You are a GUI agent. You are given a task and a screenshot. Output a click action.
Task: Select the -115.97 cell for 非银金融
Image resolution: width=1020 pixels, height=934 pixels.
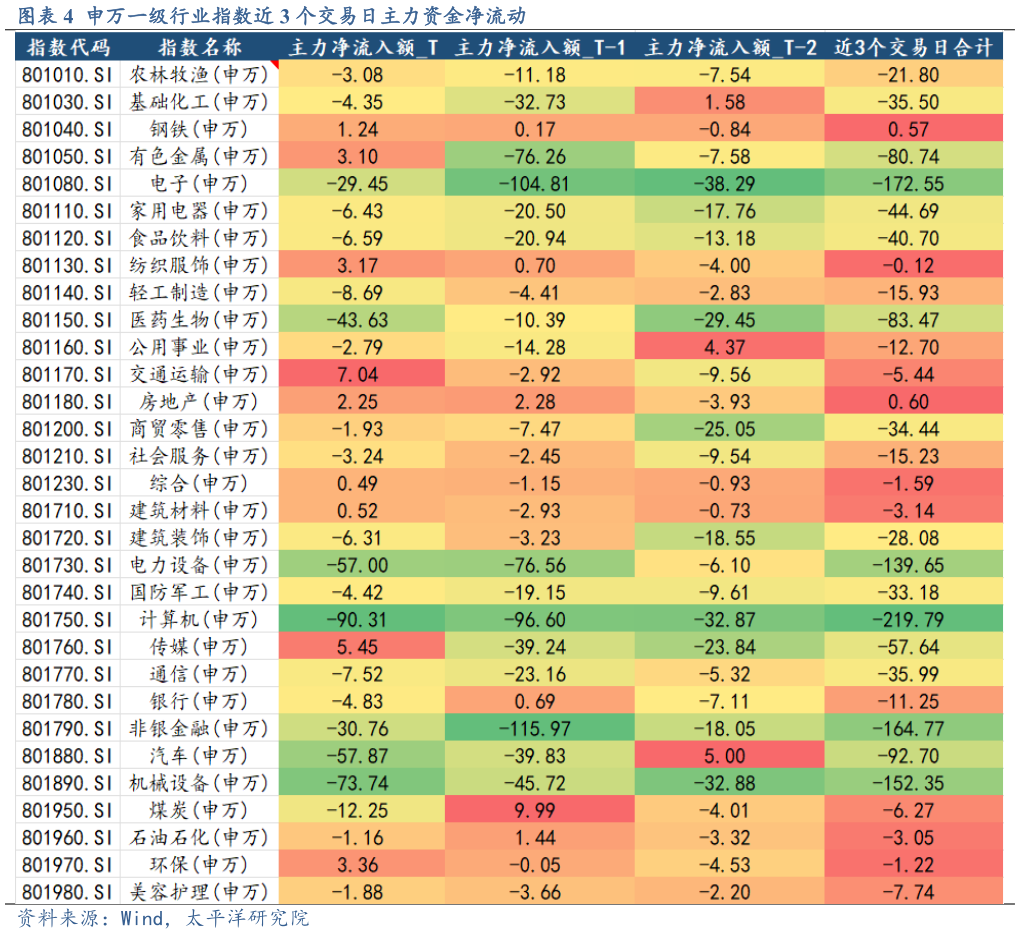coord(539,728)
